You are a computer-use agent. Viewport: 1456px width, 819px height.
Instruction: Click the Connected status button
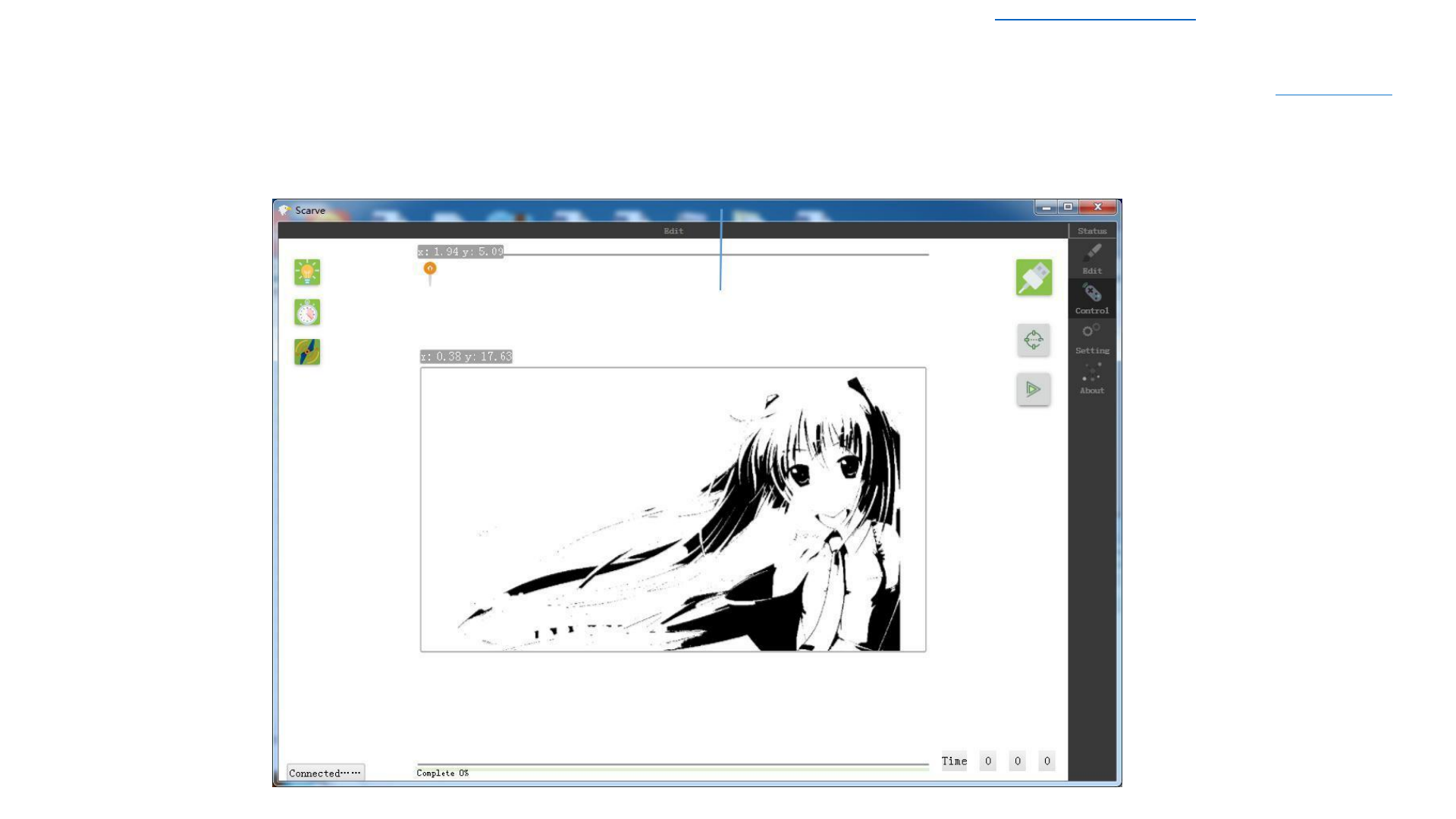[x=325, y=773]
